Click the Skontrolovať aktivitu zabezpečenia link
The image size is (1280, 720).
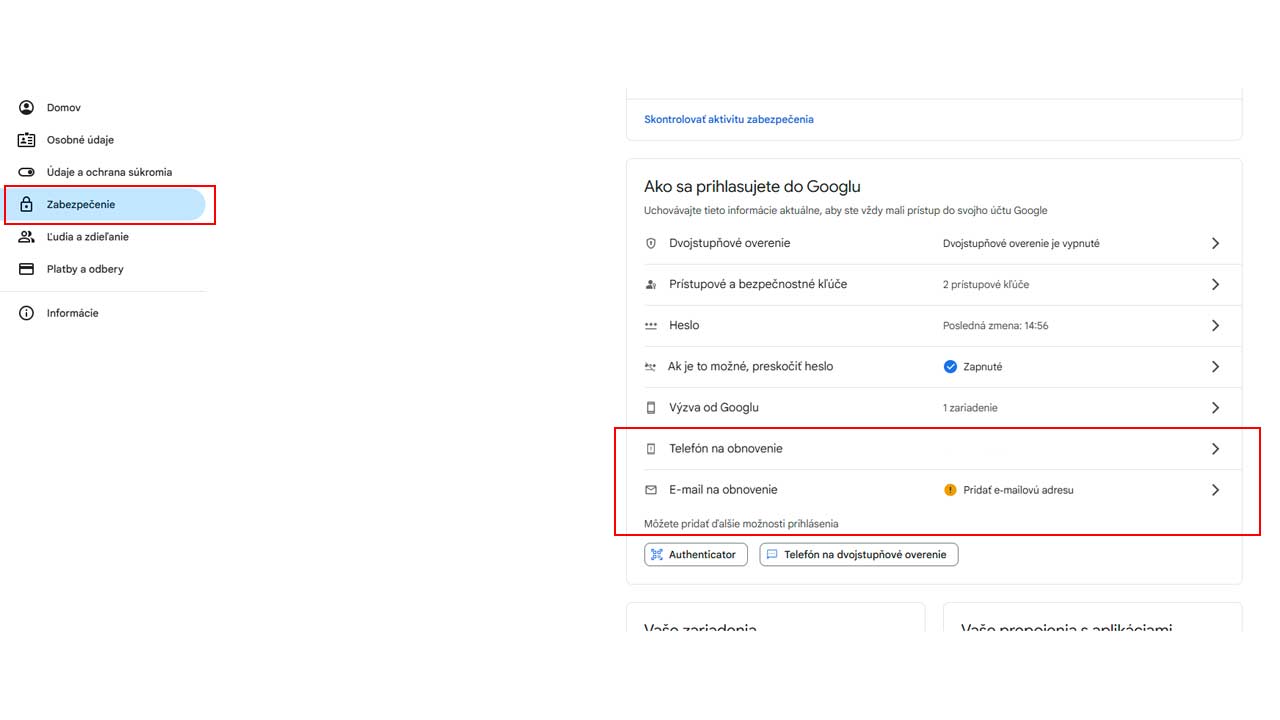pos(729,119)
